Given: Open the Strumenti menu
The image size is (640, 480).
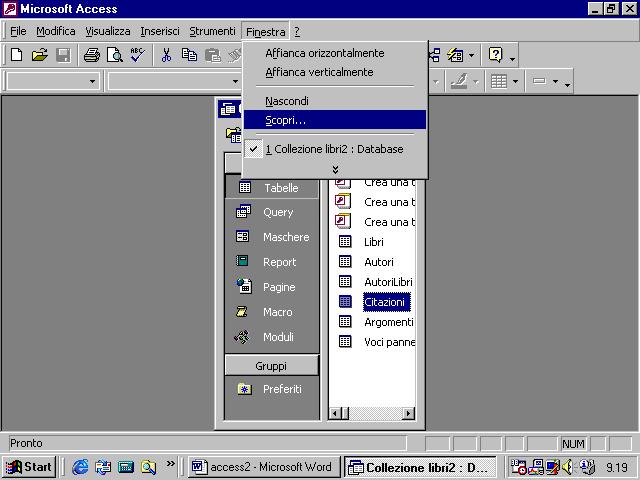Looking at the screenshot, I should 212,31.
